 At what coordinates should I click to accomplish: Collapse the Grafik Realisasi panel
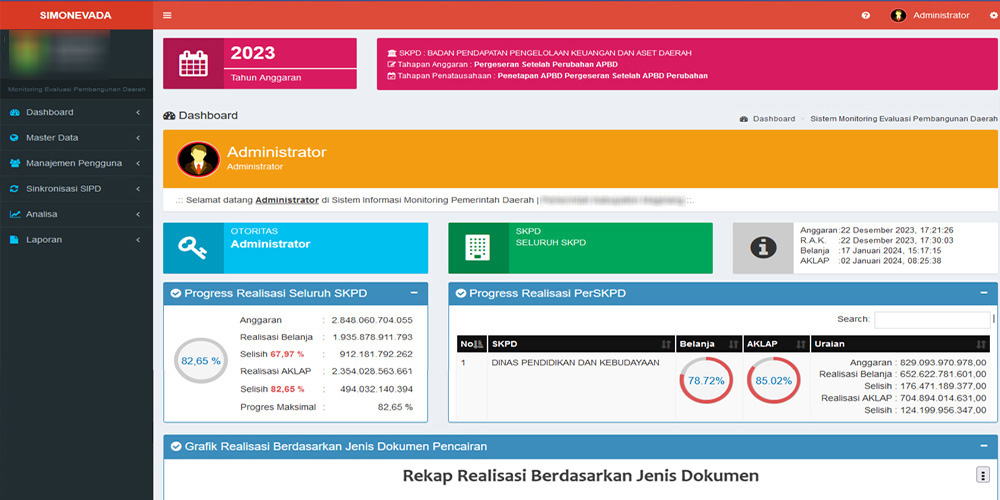[986, 446]
